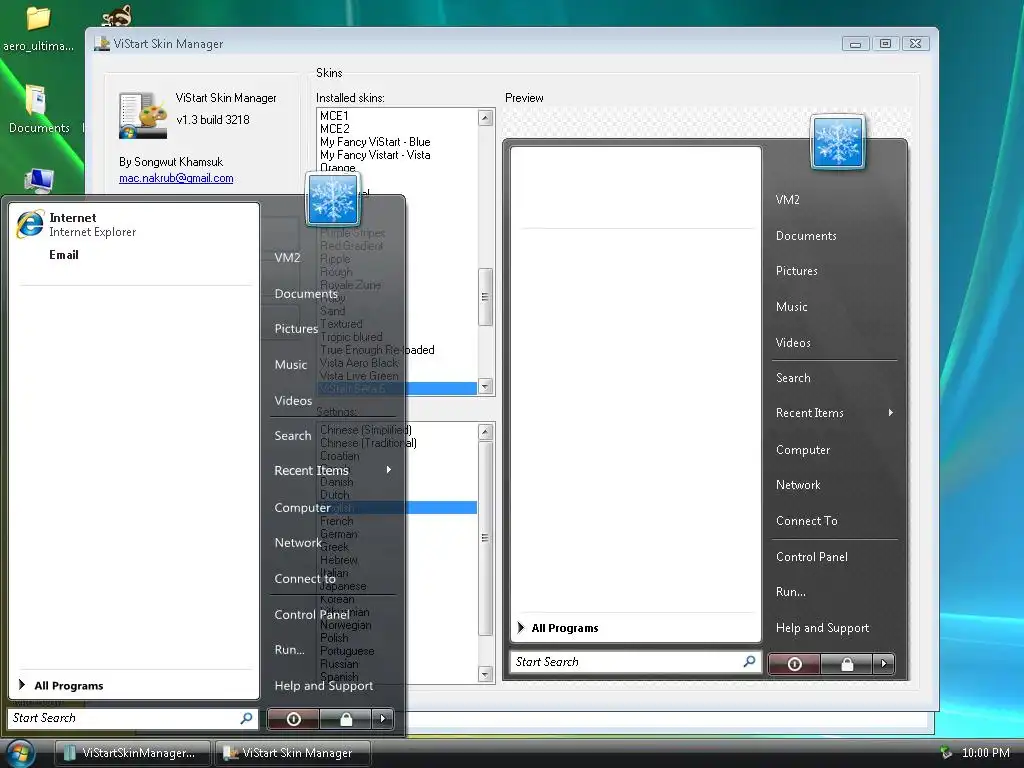The width and height of the screenshot is (1024, 768).
Task: Click the mac.nakrub@gmail.com email link
Action: click(x=176, y=178)
